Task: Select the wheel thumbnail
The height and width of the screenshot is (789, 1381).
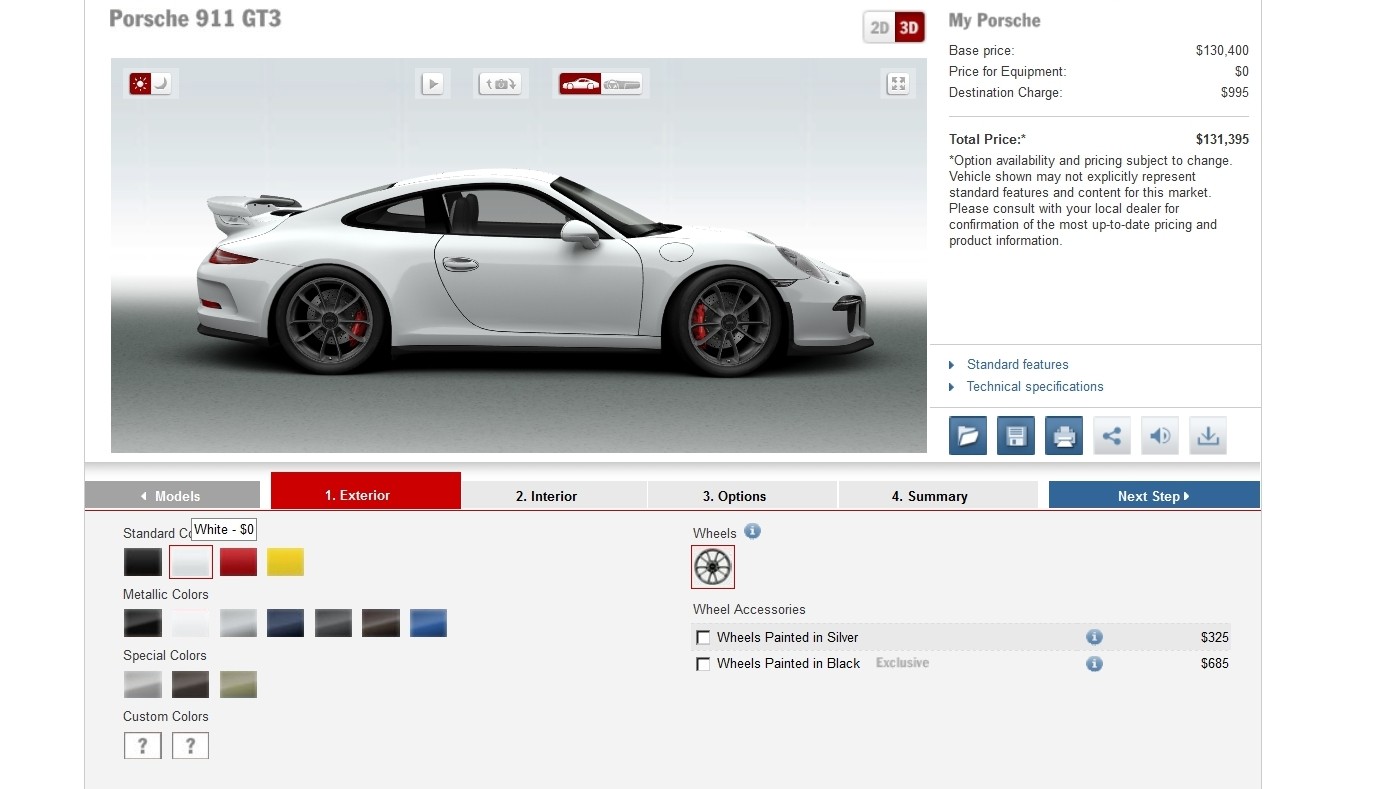Action: tap(713, 567)
